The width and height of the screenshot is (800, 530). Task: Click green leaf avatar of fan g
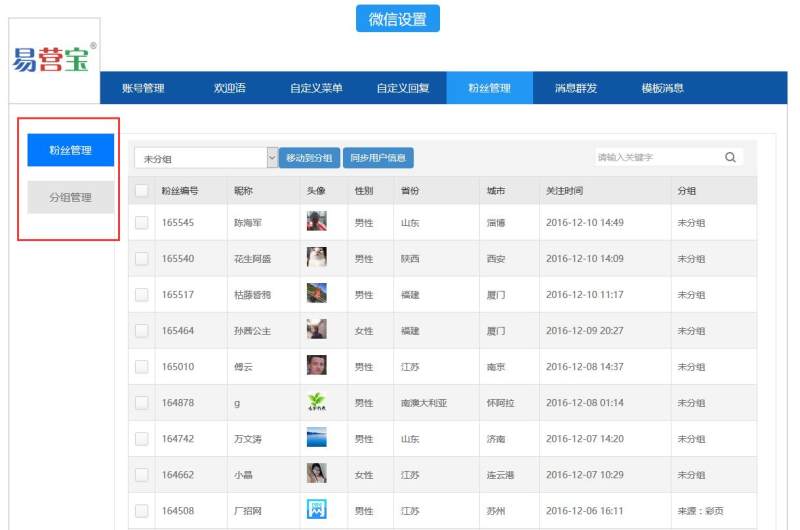[316, 402]
